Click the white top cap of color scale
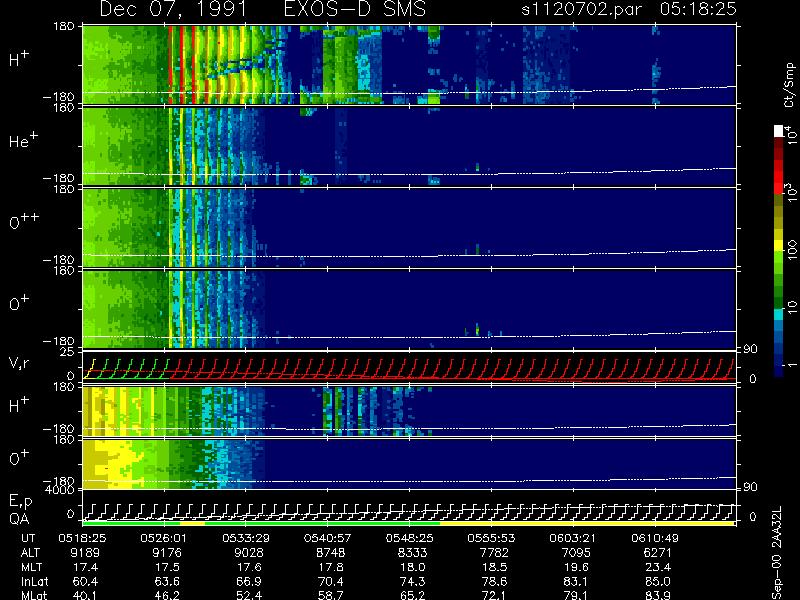This screenshot has height=600, width=800. click(779, 131)
